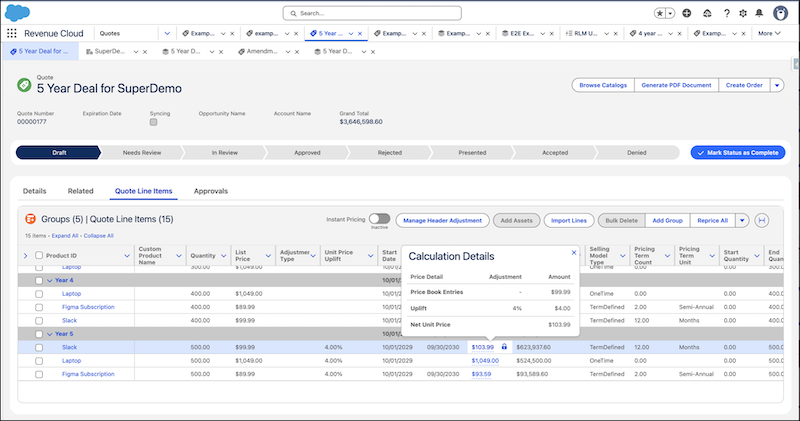Click the Add Group button

click(667, 220)
